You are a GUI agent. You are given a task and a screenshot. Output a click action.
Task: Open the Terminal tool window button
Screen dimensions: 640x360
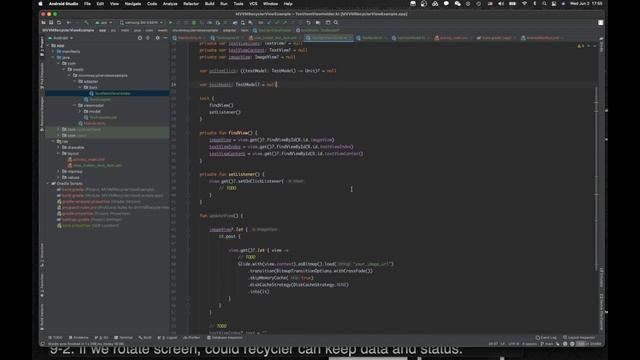[124, 338]
